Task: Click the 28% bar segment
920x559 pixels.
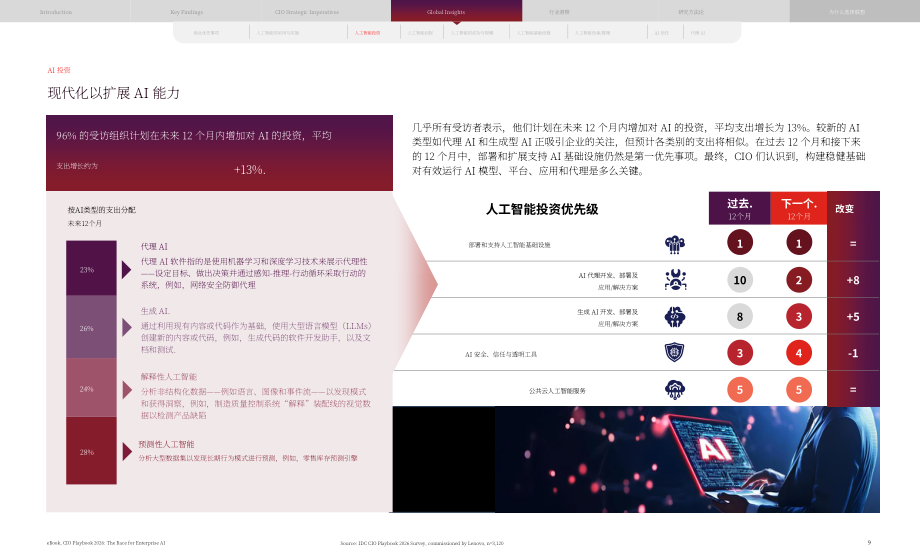Action: pyautogui.click(x=91, y=450)
